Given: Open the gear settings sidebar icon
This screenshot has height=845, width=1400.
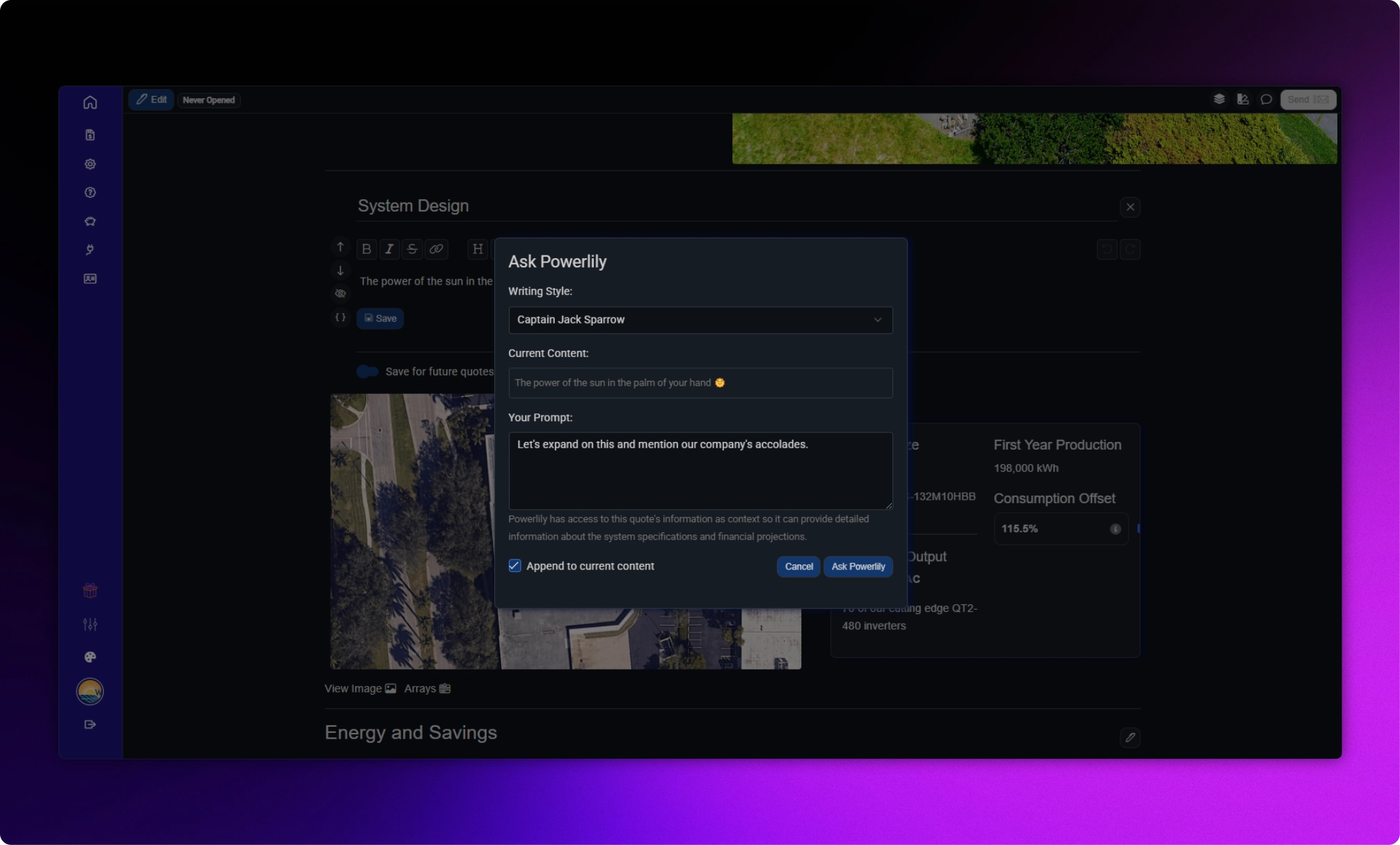Looking at the screenshot, I should pyautogui.click(x=90, y=164).
